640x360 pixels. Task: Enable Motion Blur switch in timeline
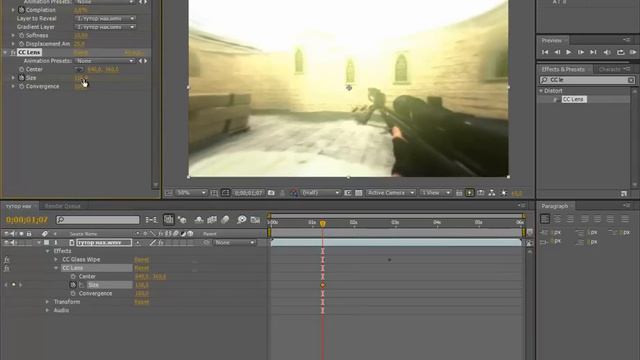tap(225, 220)
